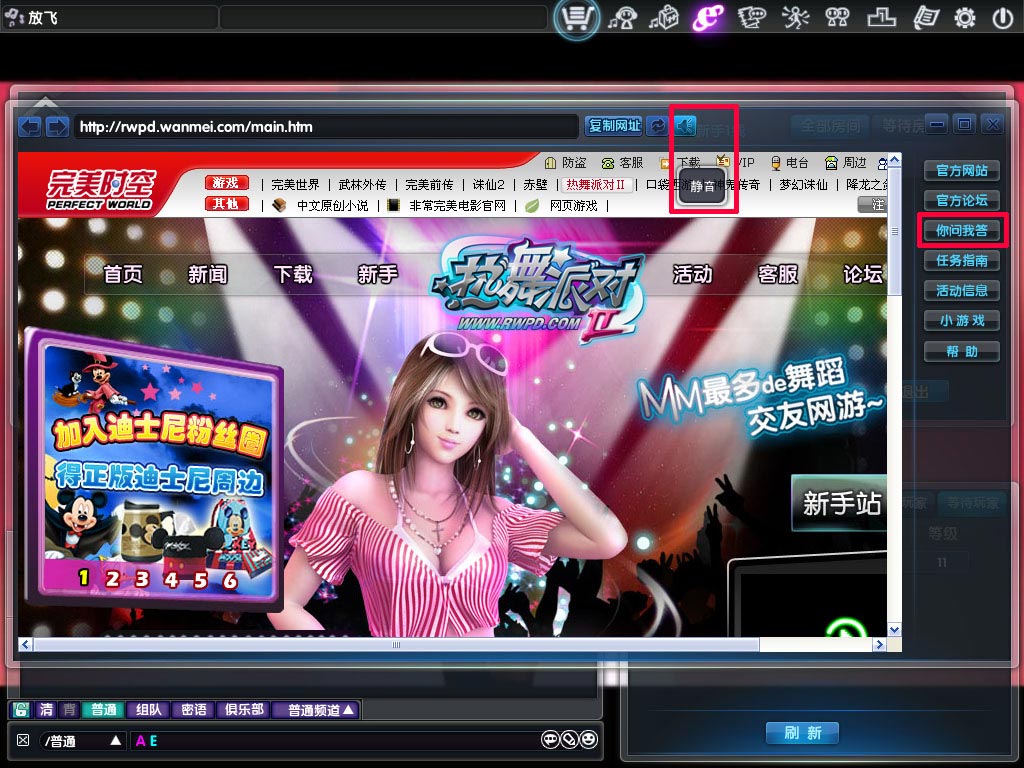
Task: Open the chat notebook icon
Action: [751, 18]
